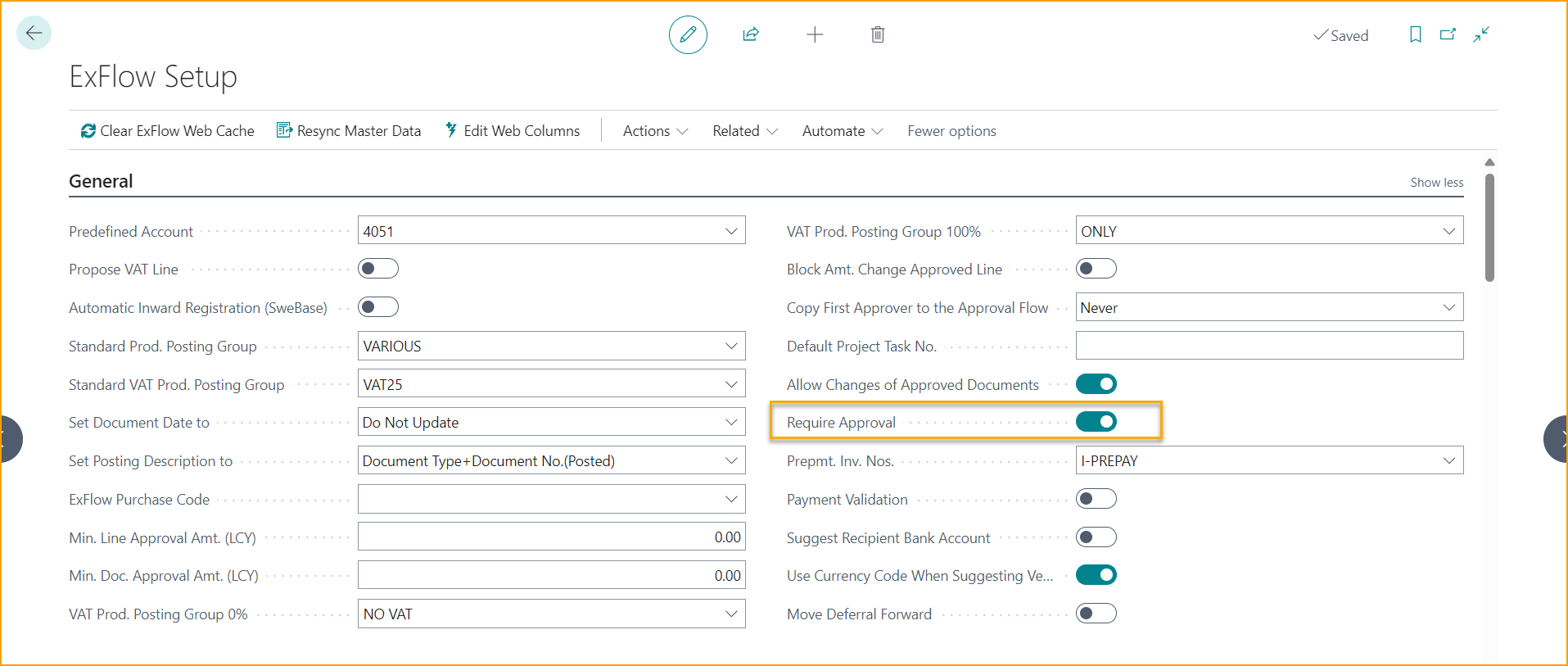
Task: Open Prepmt. Inv. Nos. dropdown
Action: click(1449, 460)
